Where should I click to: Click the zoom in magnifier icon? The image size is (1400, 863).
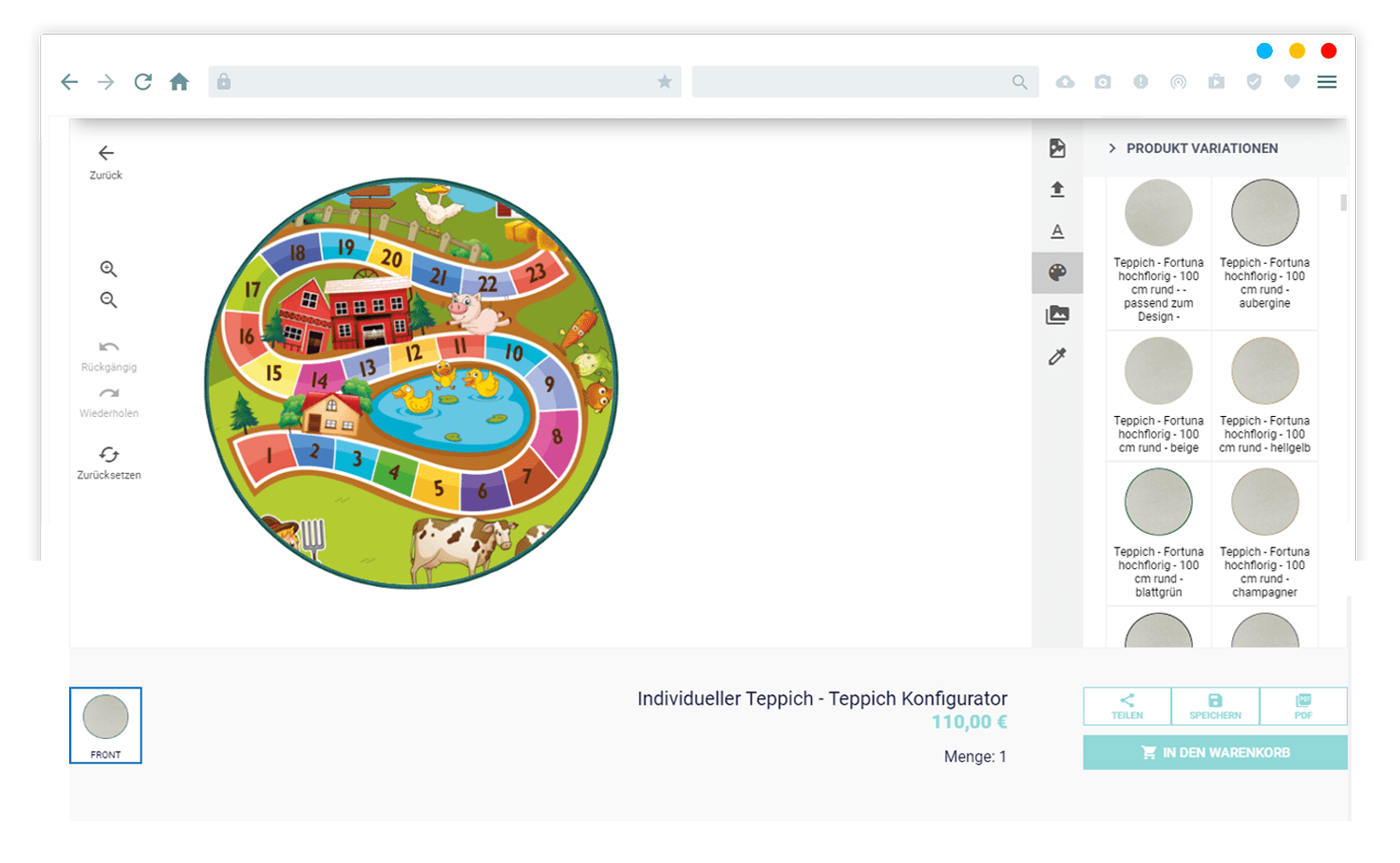(108, 269)
